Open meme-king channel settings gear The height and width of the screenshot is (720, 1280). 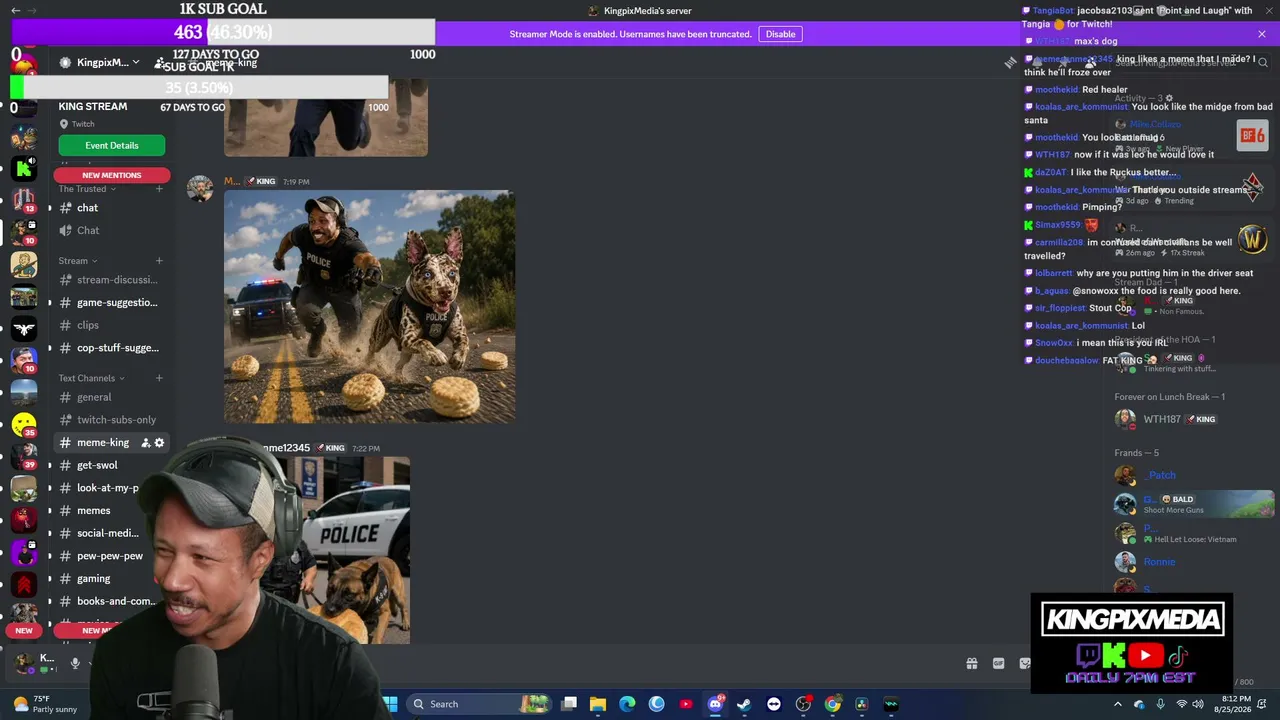click(159, 442)
